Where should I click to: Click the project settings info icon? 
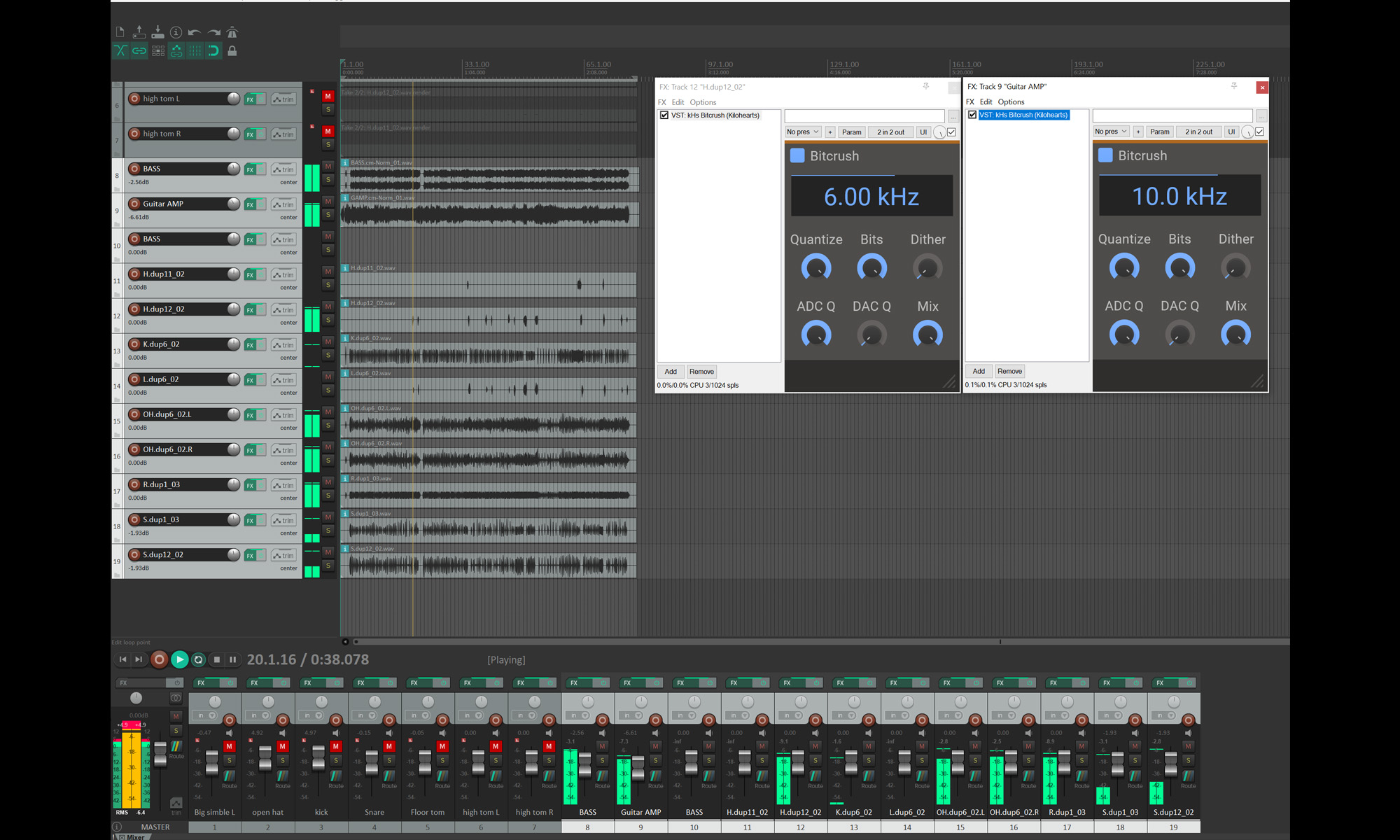(x=176, y=32)
